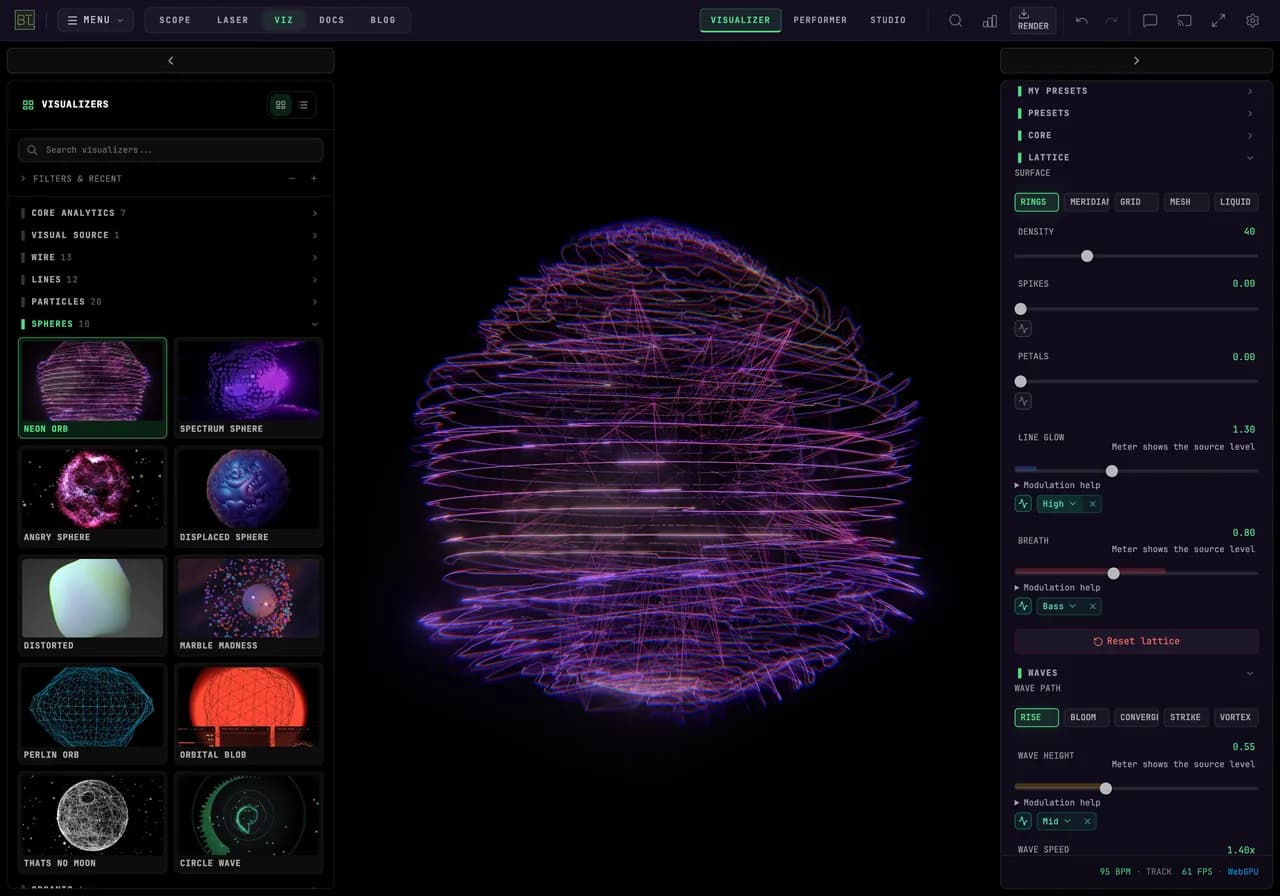
Task: Toggle Breath modulation waveform button
Action: click(1023, 606)
